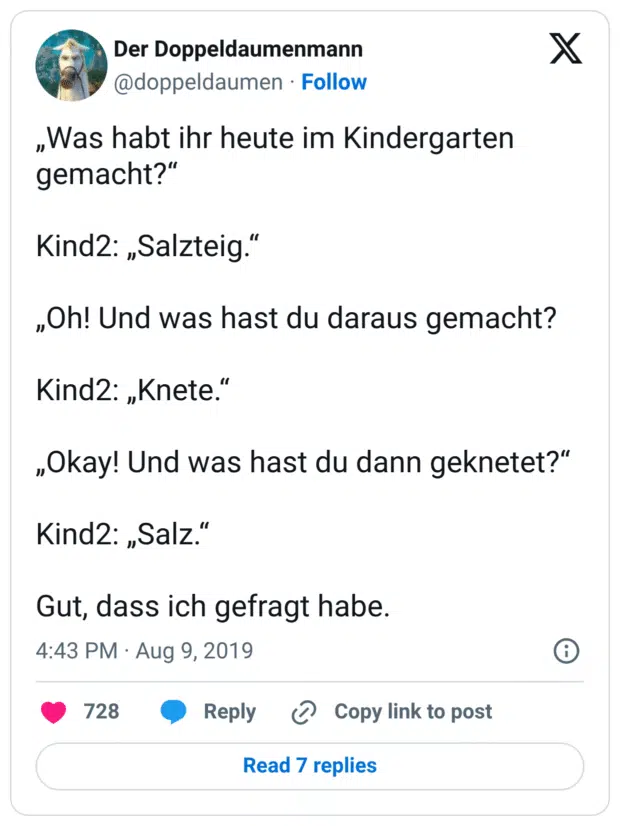Click the heart icon to unlike the post

(53, 712)
